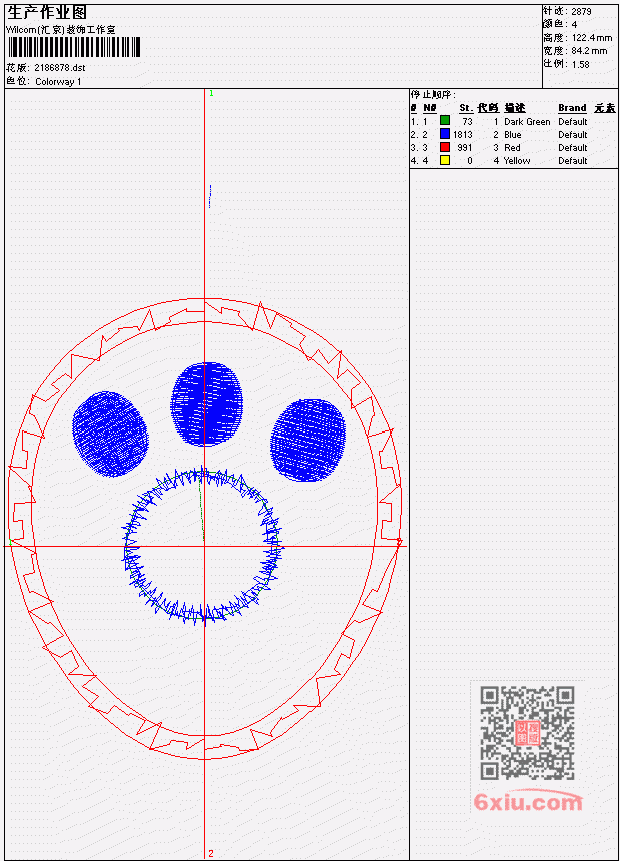
Task: Click the 'Blue' description in row 2
Action: click(x=513, y=135)
